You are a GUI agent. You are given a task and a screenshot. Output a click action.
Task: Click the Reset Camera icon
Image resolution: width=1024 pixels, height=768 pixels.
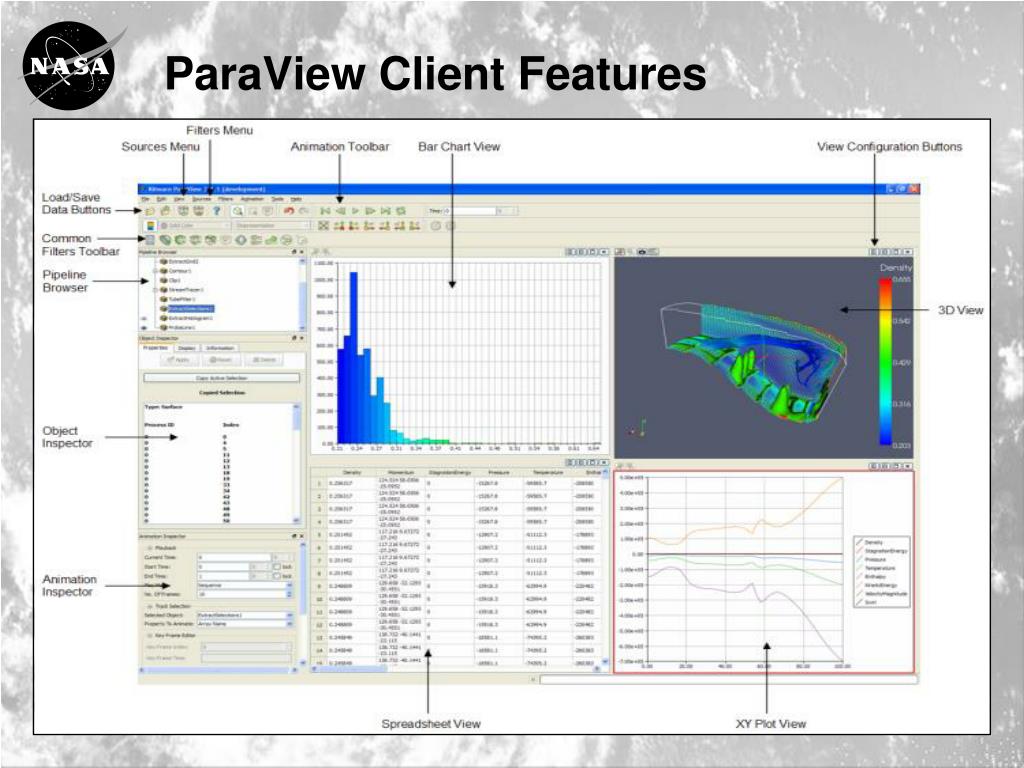tap(323, 225)
